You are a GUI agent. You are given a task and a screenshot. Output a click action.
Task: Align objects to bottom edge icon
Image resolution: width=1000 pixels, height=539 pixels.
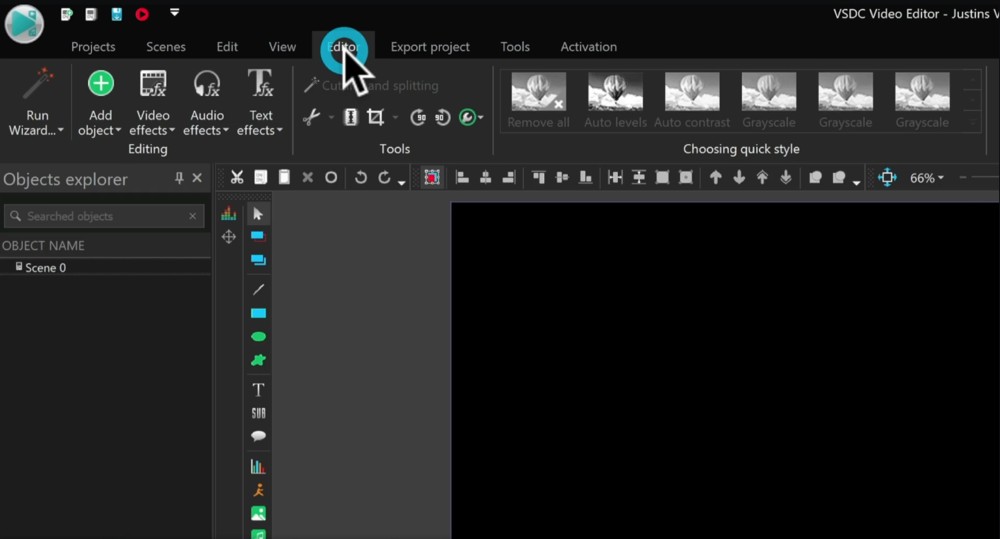(585, 177)
